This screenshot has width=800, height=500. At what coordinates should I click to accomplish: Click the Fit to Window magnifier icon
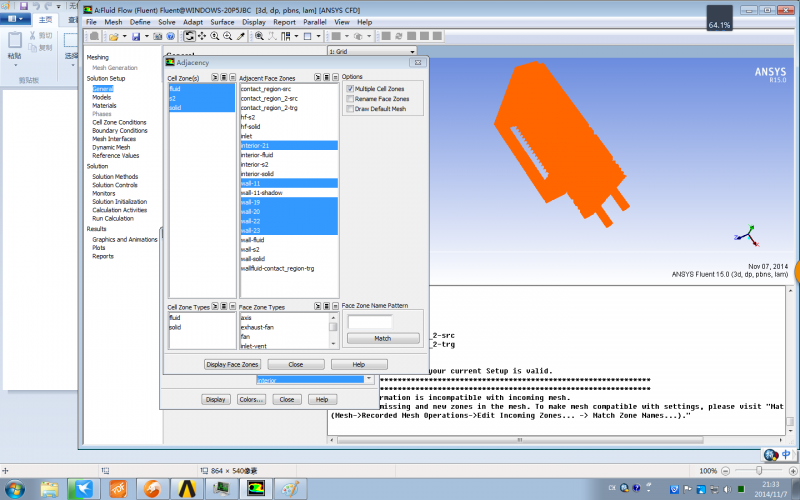coord(259,36)
